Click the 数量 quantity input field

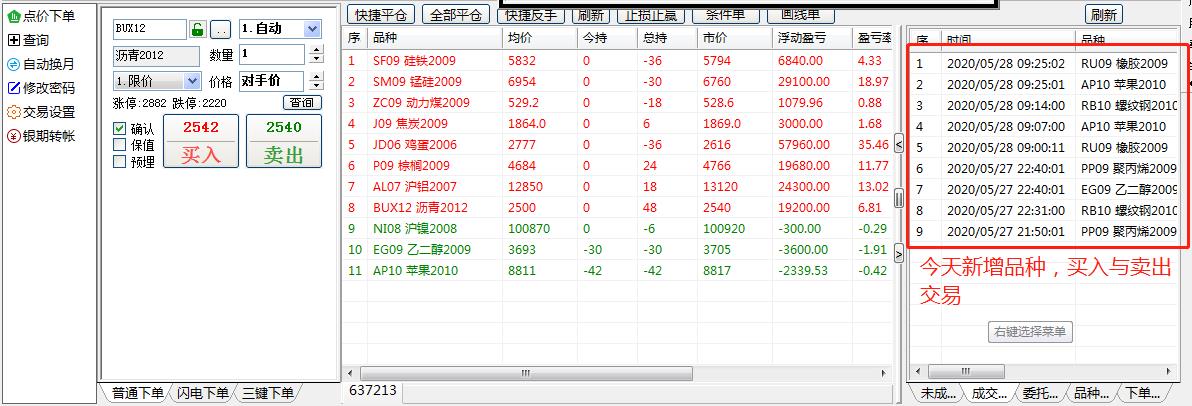(x=271, y=54)
